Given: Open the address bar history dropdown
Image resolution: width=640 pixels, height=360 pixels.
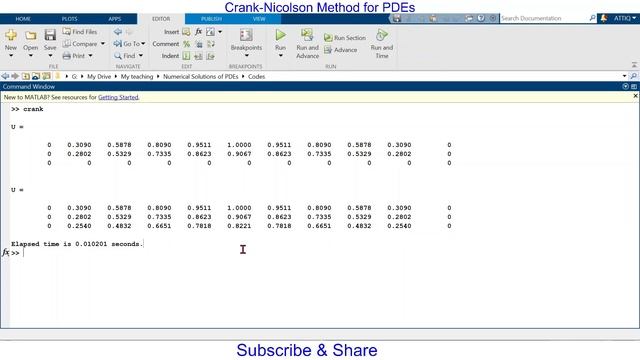Looking at the screenshot, I should tap(624, 76).
